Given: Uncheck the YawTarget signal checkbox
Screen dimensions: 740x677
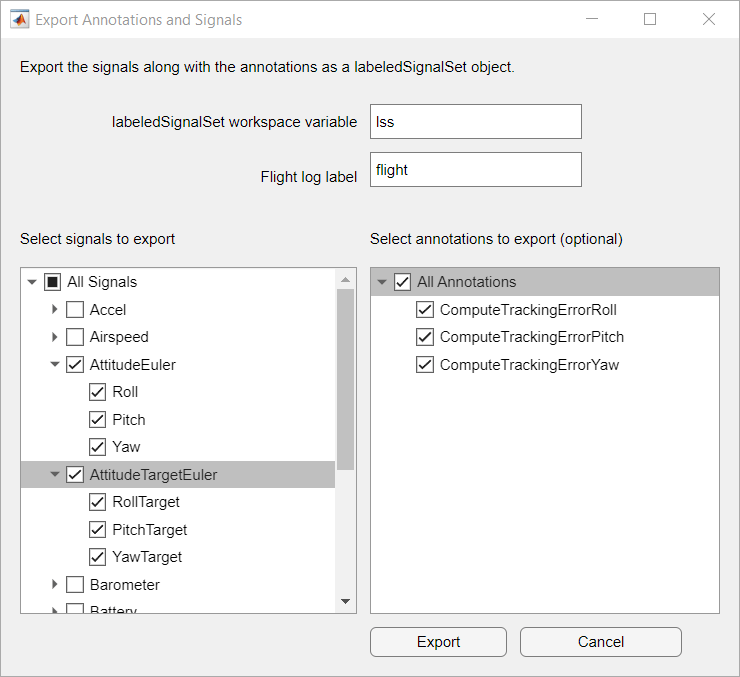Looking at the screenshot, I should (x=98, y=557).
